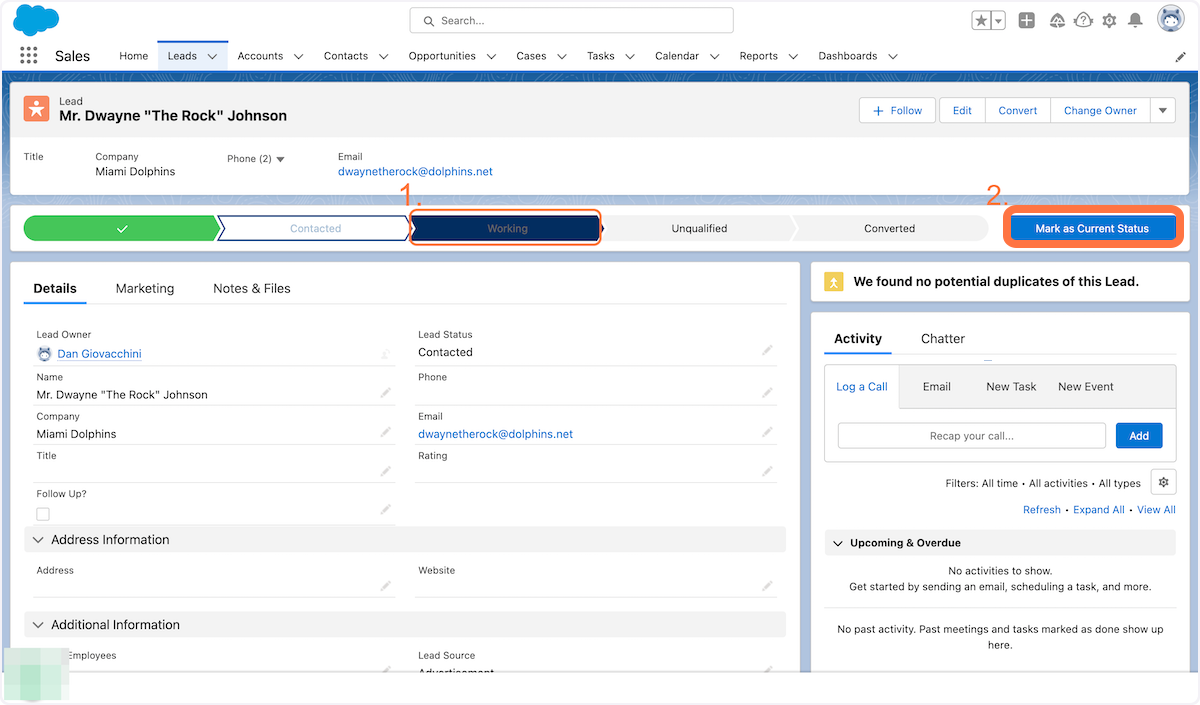
Task: Select the Converted stage in path
Action: pos(889,228)
